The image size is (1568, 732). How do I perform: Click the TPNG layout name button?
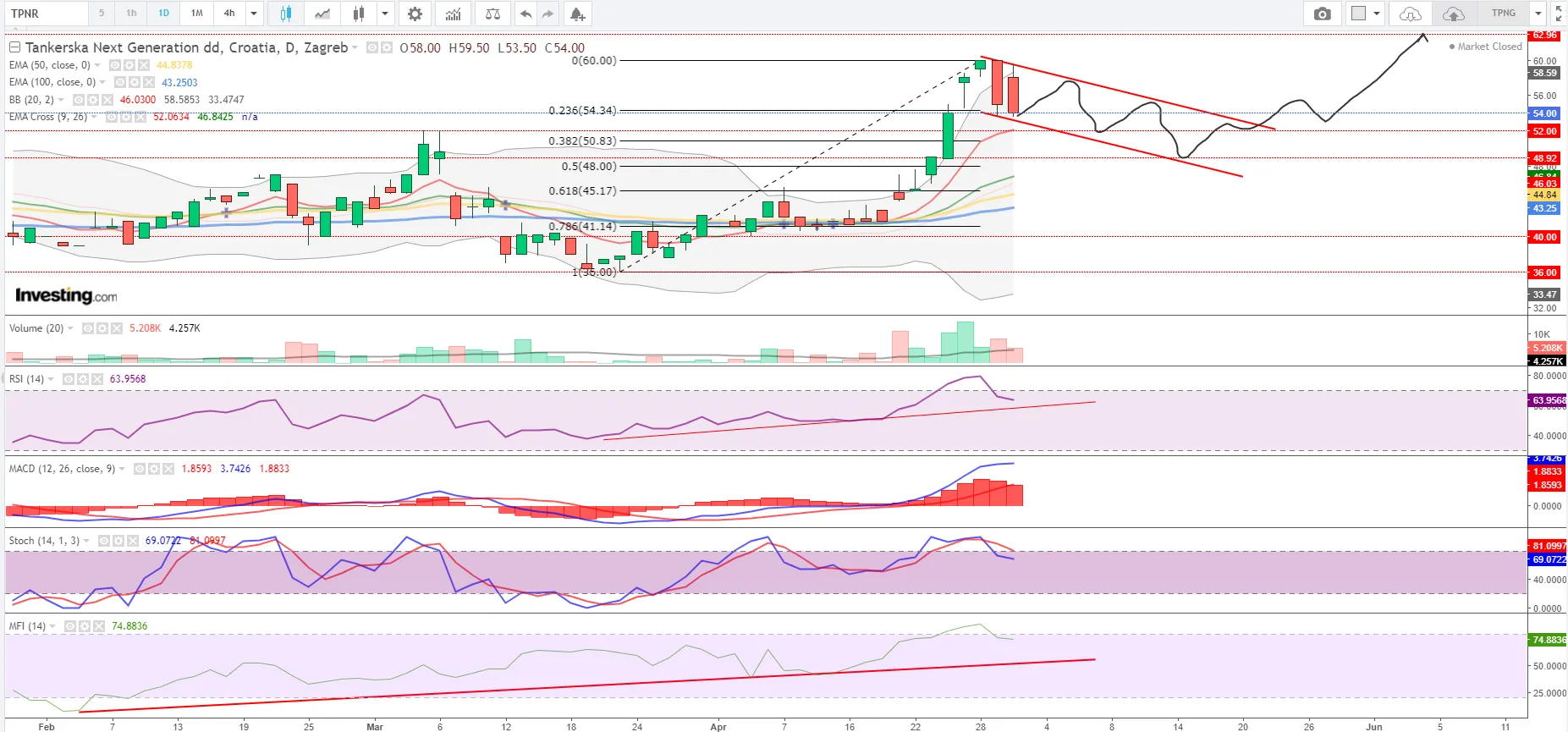coord(1503,14)
